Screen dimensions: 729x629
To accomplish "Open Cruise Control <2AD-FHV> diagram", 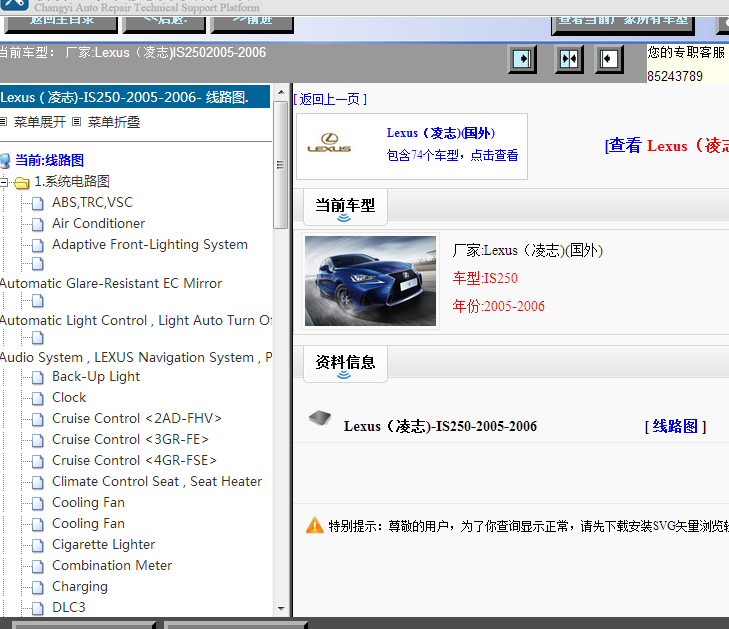I will click(x=137, y=418).
